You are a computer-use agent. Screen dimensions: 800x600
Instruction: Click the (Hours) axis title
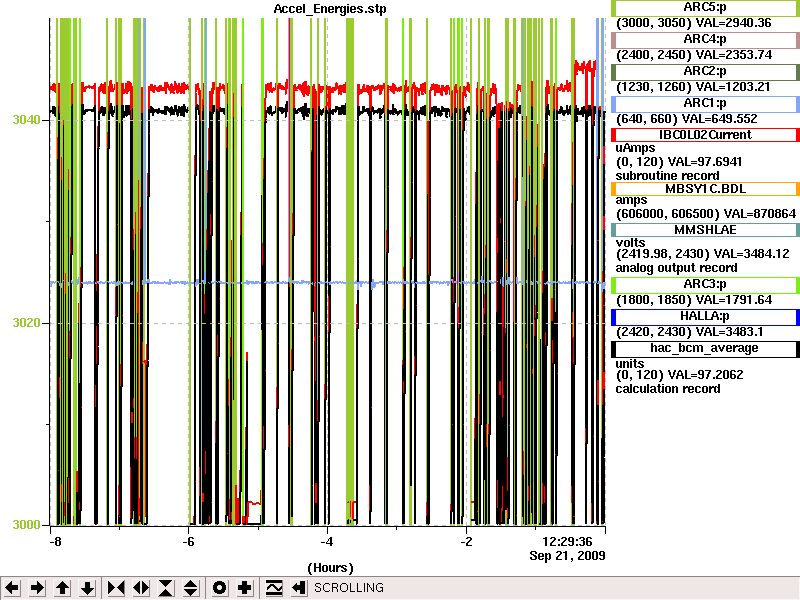pos(330,568)
